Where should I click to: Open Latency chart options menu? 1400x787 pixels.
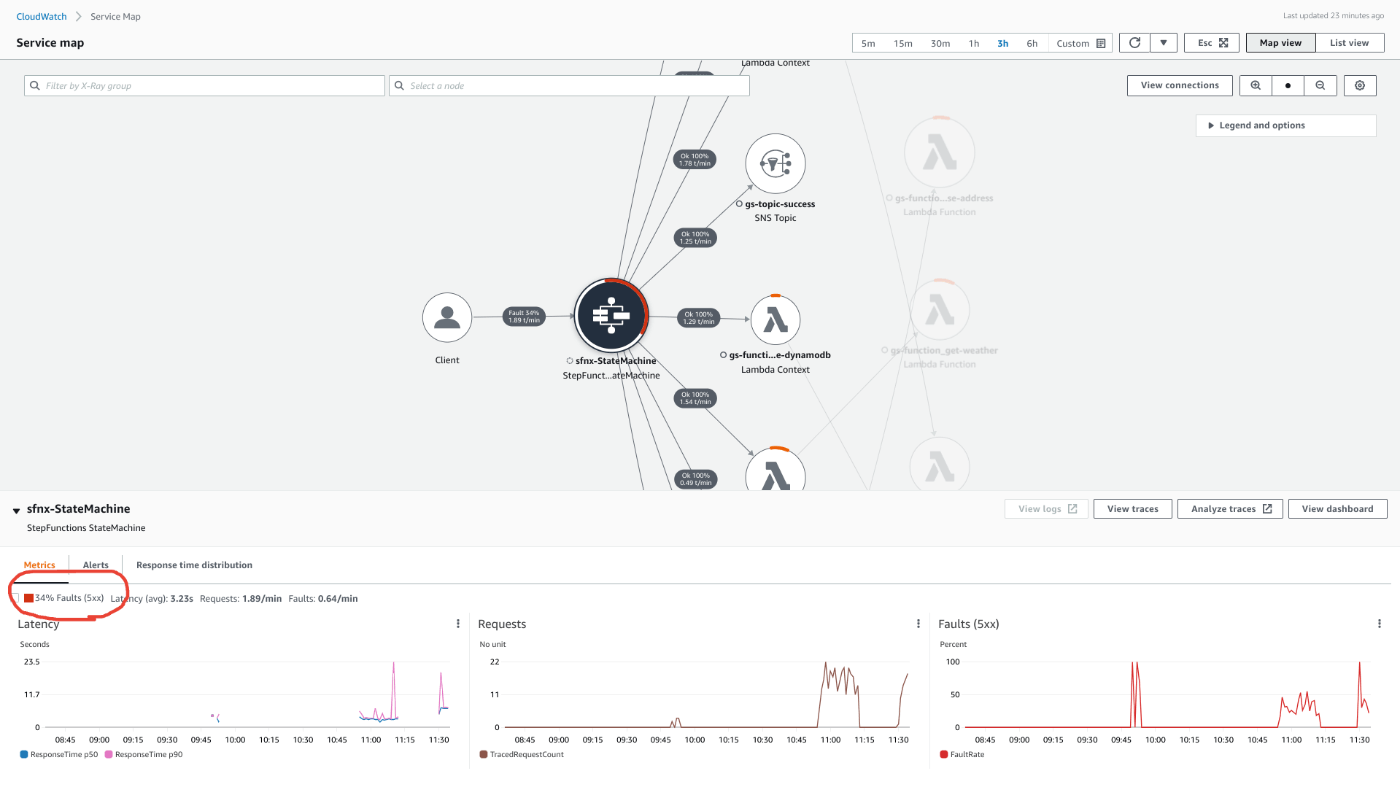click(458, 623)
